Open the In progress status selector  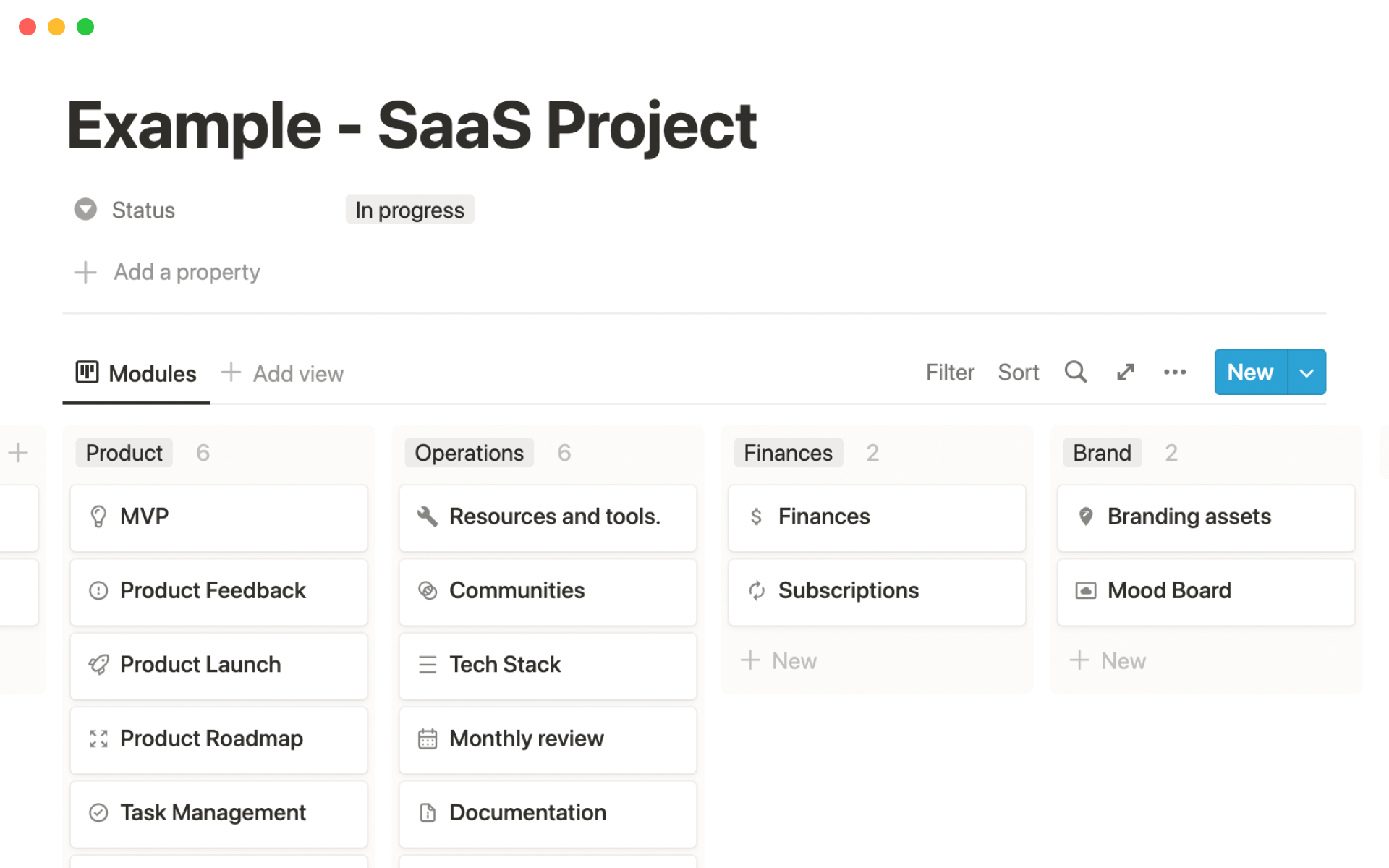tap(409, 210)
